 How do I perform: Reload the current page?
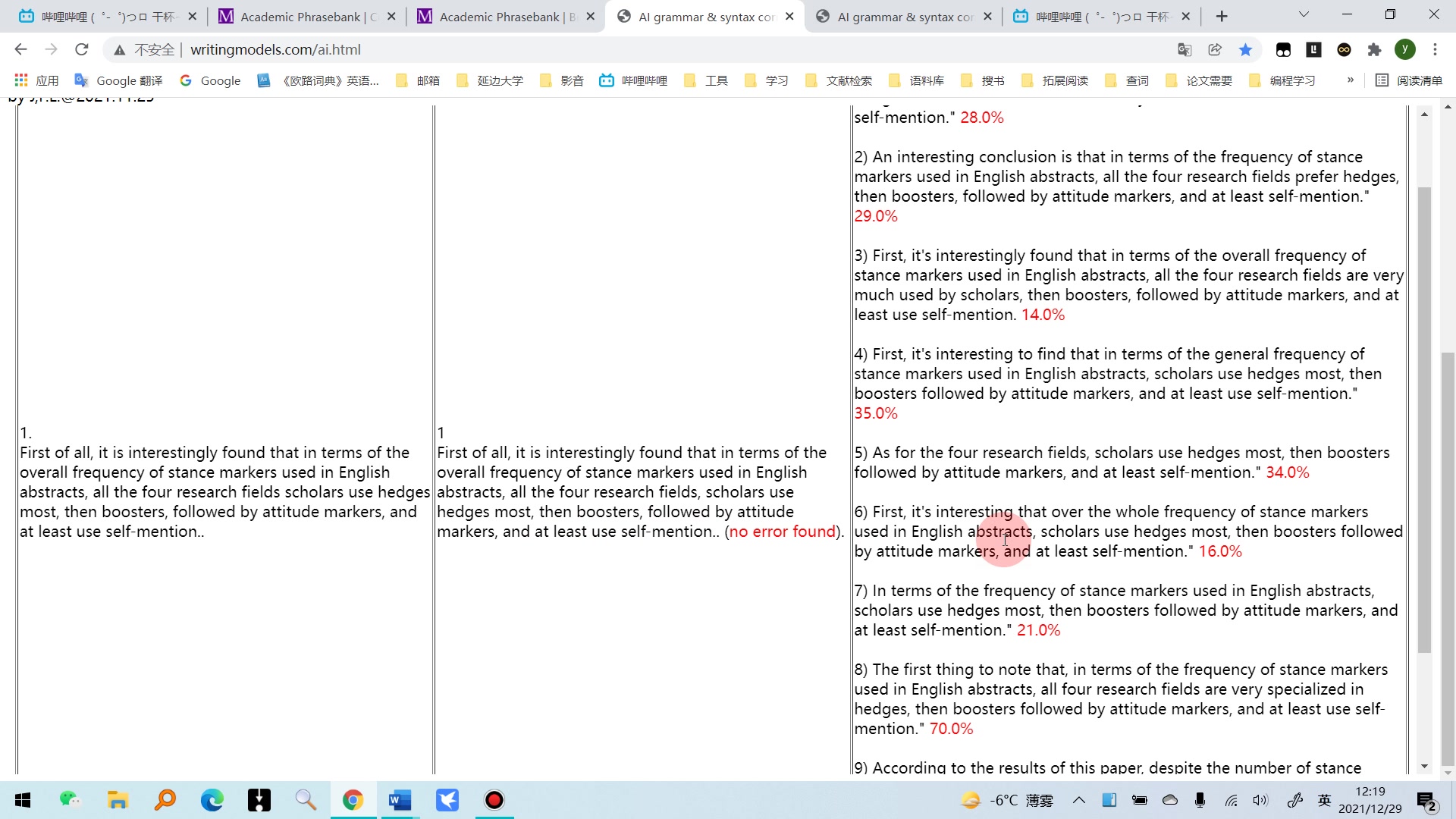click(x=81, y=49)
